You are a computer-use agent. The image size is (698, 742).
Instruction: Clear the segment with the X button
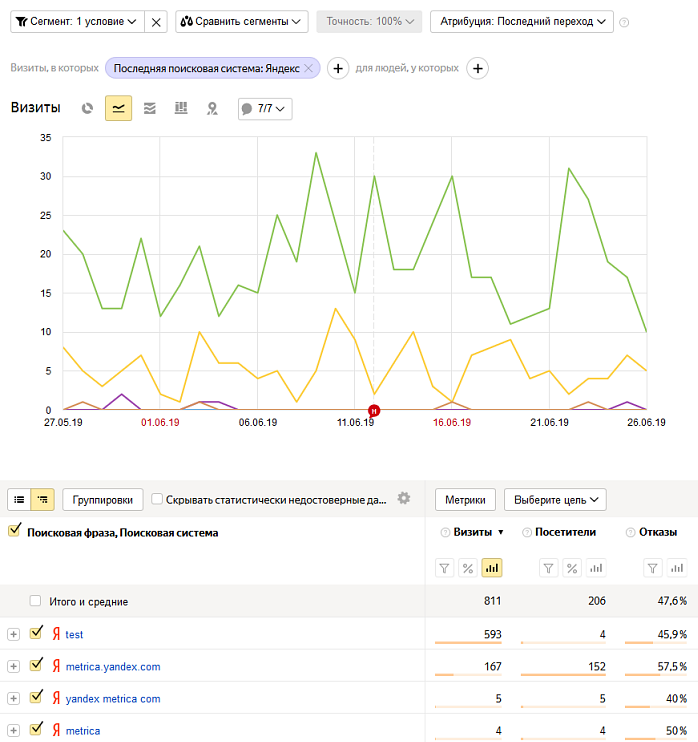pos(156,22)
